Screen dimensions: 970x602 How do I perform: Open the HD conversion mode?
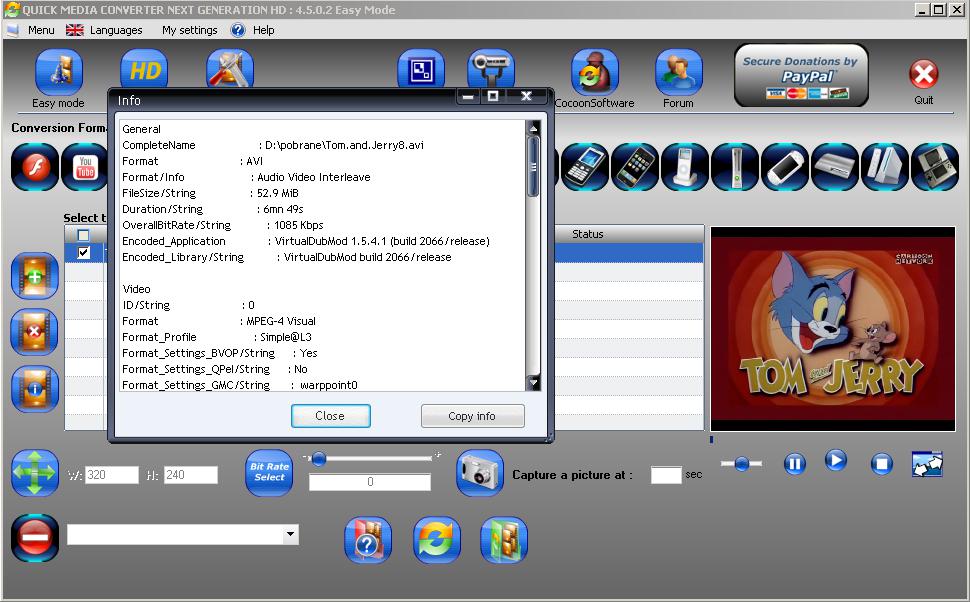click(144, 69)
